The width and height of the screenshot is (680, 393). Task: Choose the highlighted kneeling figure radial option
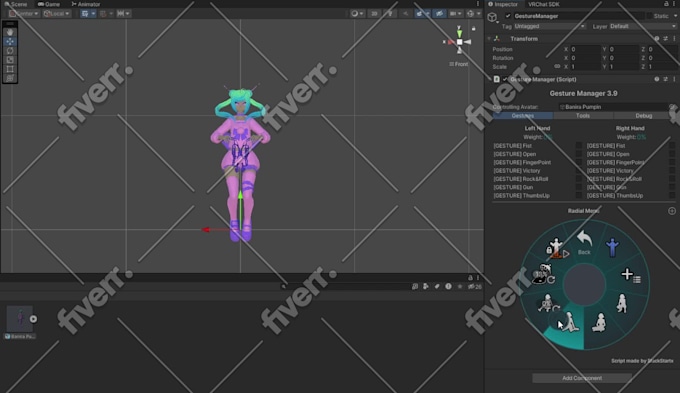coord(570,323)
